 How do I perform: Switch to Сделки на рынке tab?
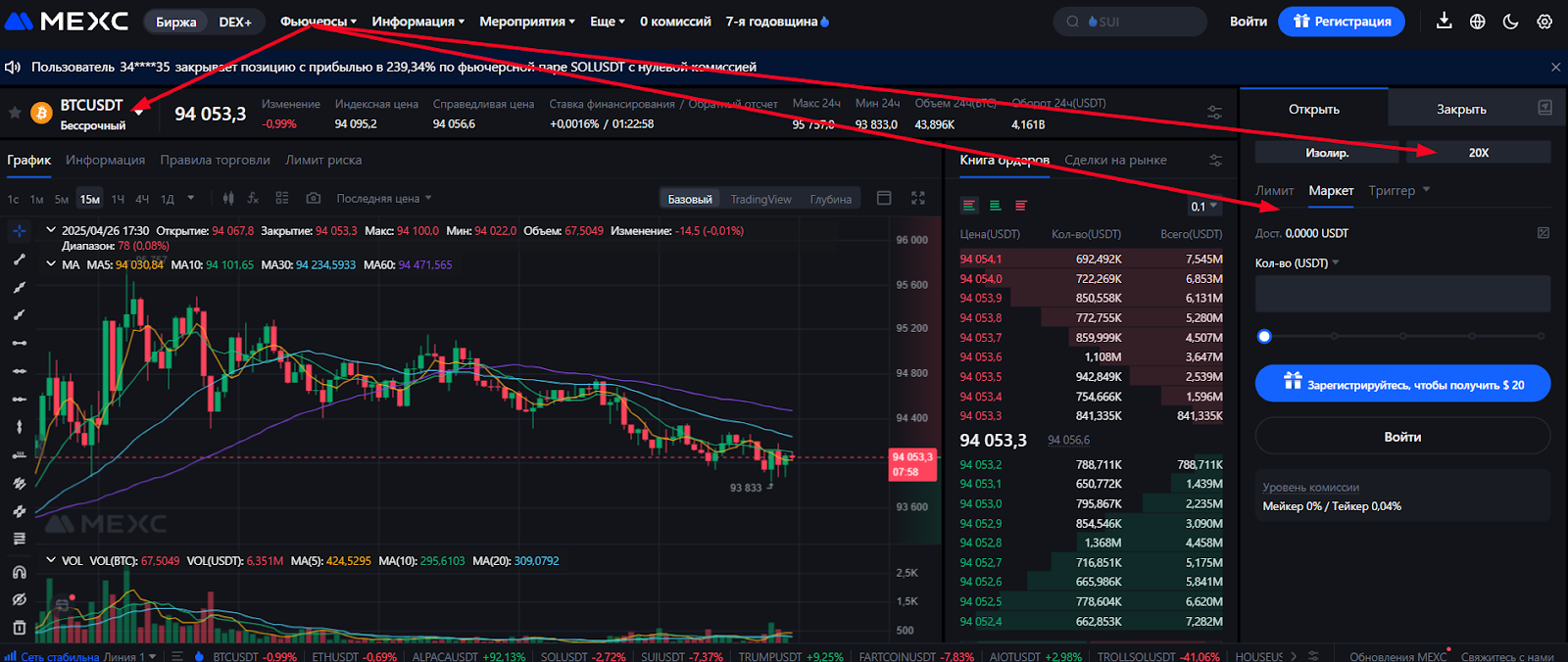coord(1115,161)
